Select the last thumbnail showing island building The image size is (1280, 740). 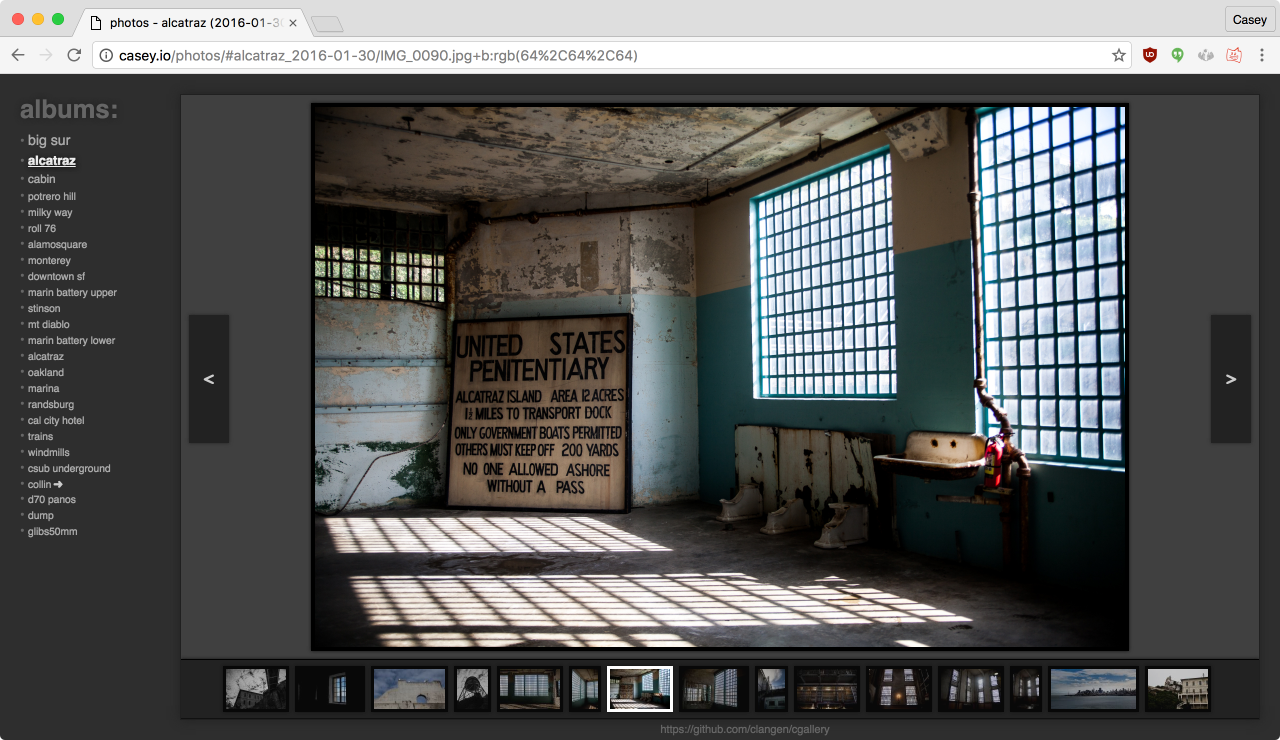point(1178,689)
